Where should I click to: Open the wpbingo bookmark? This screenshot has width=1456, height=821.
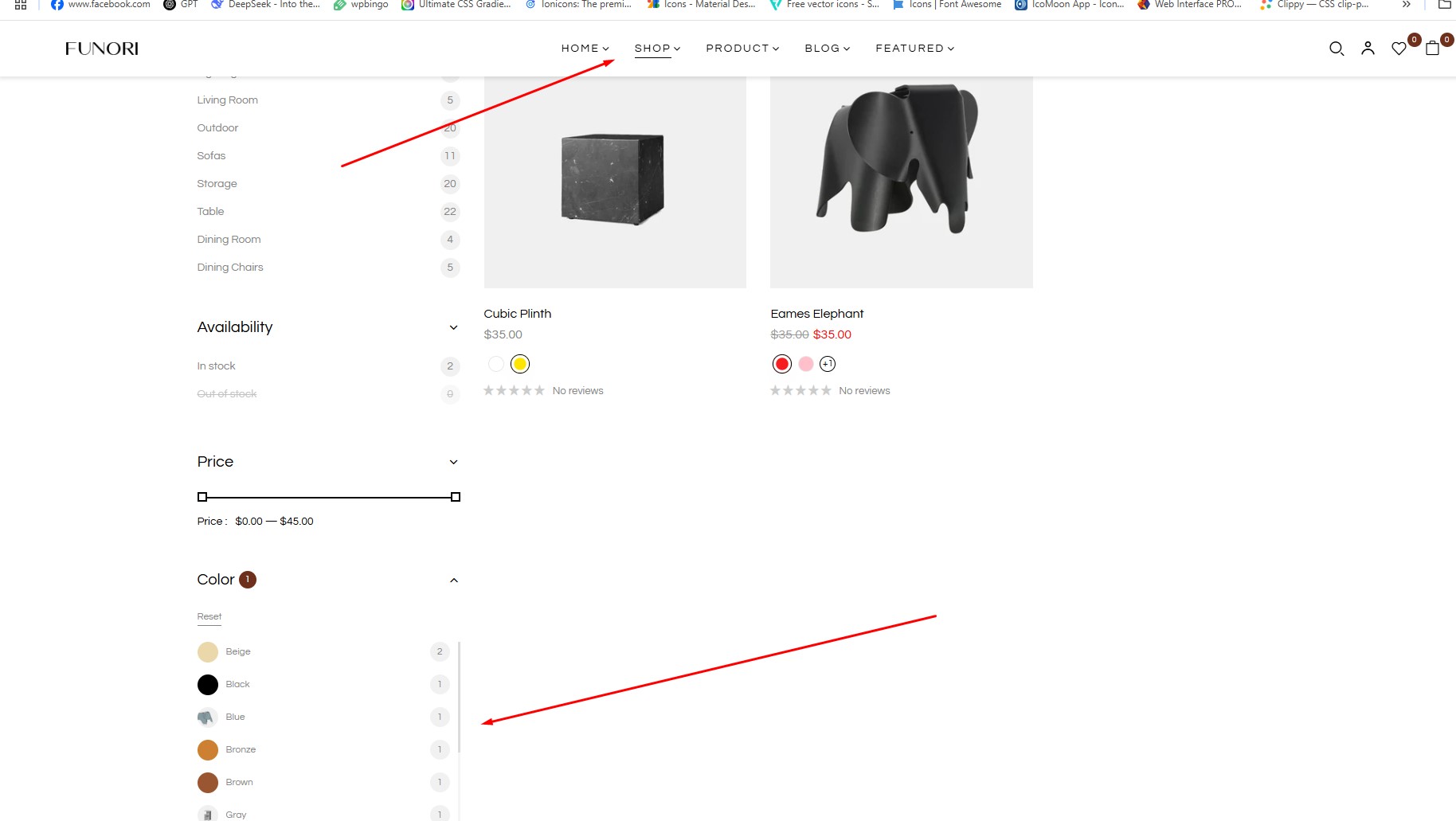click(x=361, y=5)
